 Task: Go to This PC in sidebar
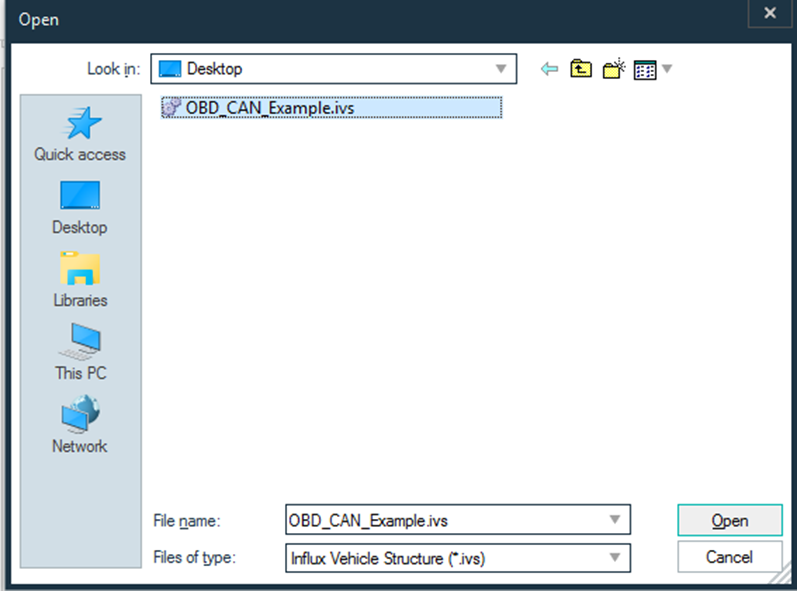pos(80,353)
